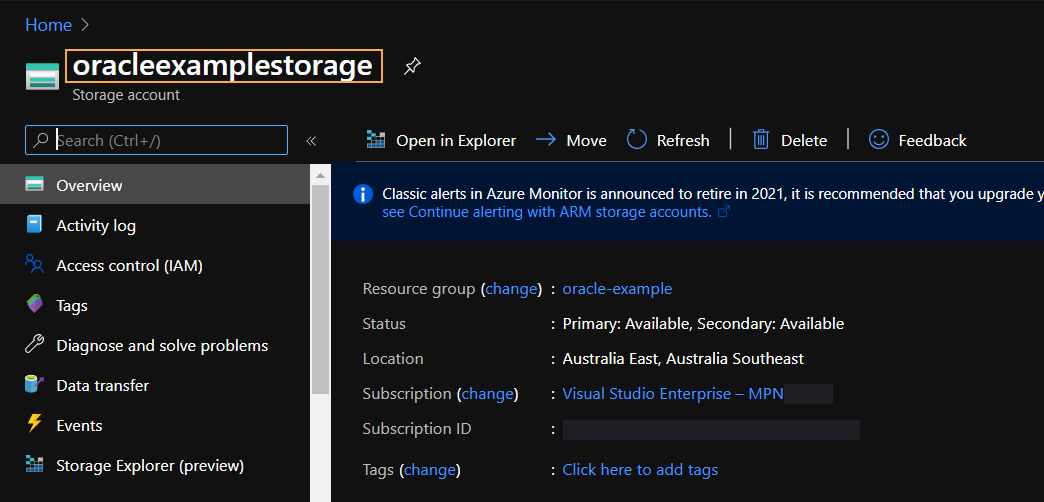Click Australia East, Australia Southeast location

683,358
